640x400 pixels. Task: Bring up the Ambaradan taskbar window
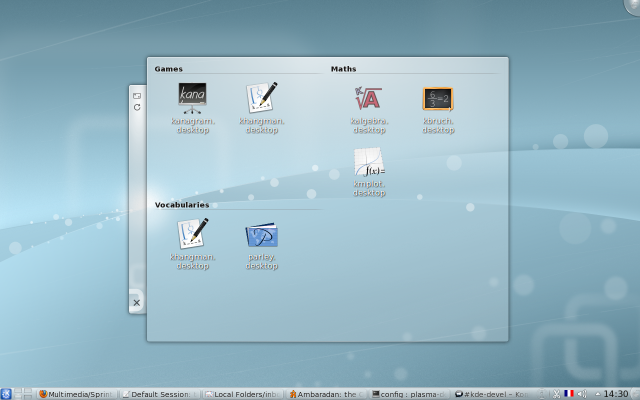click(327, 393)
